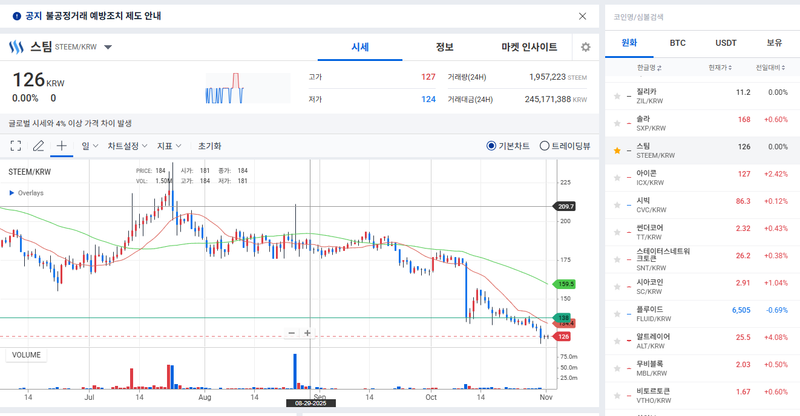Screen dimensions: 800x416
Task: Add ICX/KRW to favorites with star
Action: (x=617, y=176)
